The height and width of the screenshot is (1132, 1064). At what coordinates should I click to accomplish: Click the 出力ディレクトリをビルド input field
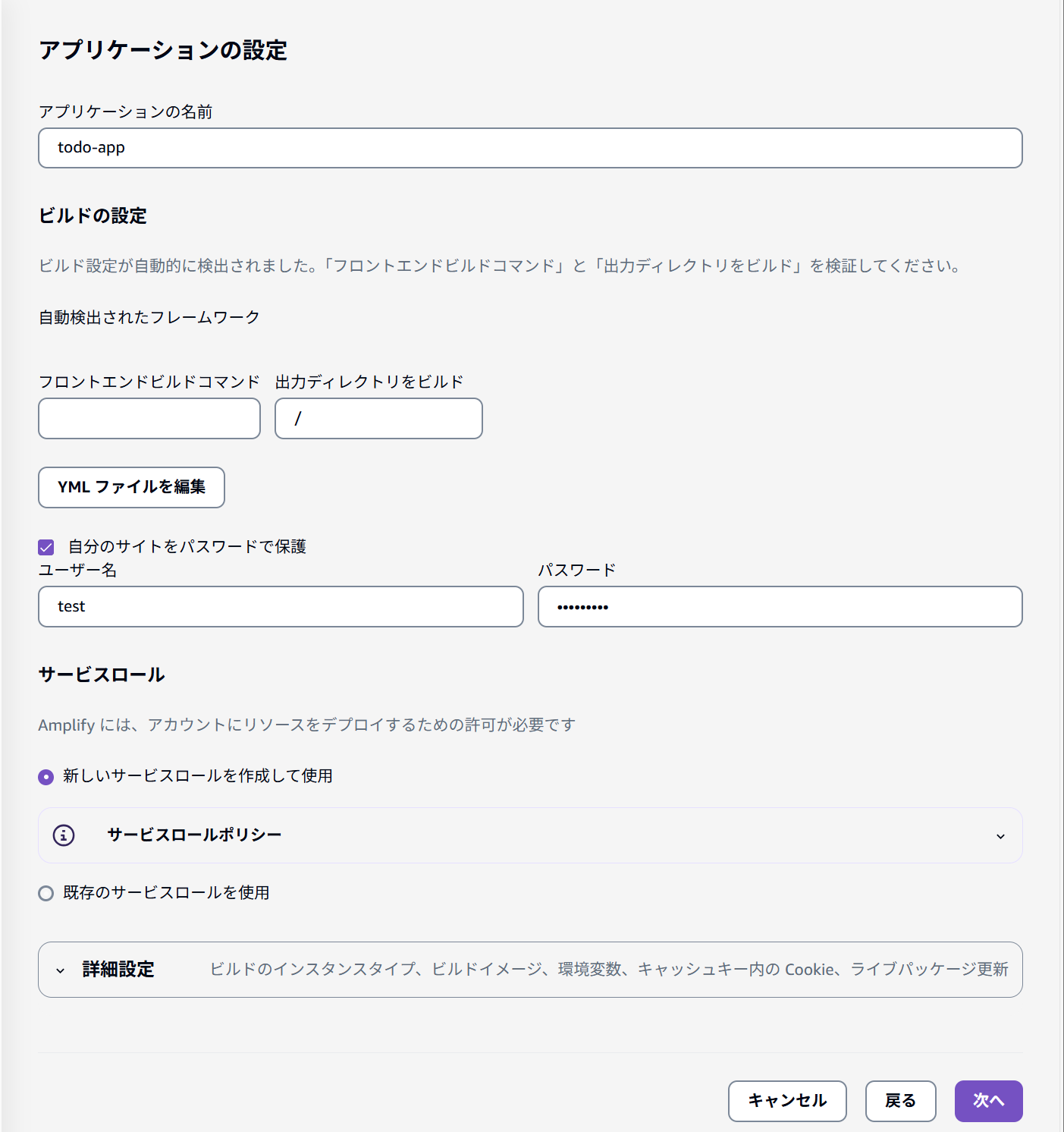point(378,419)
